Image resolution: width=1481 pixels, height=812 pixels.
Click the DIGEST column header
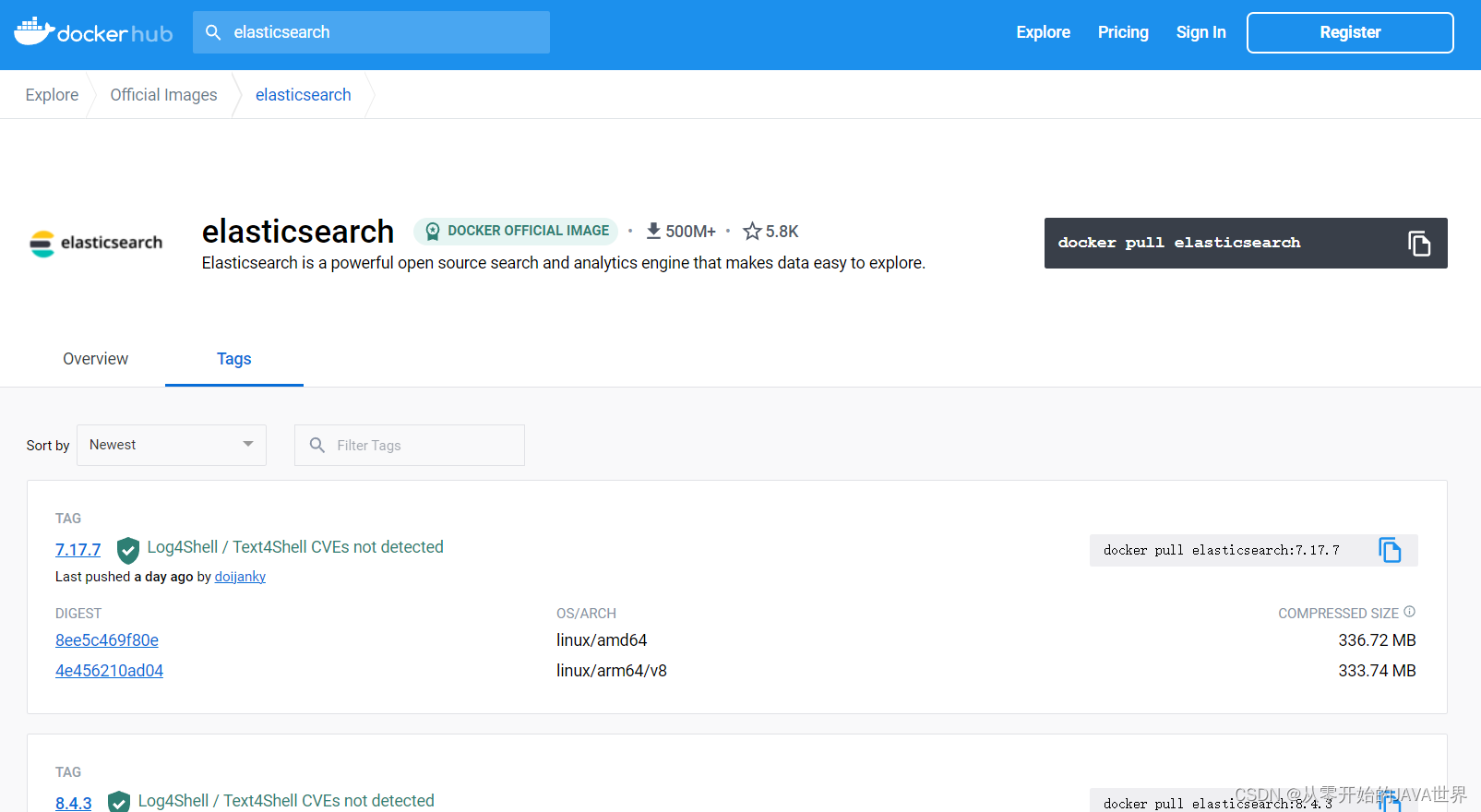pyautogui.click(x=78, y=614)
